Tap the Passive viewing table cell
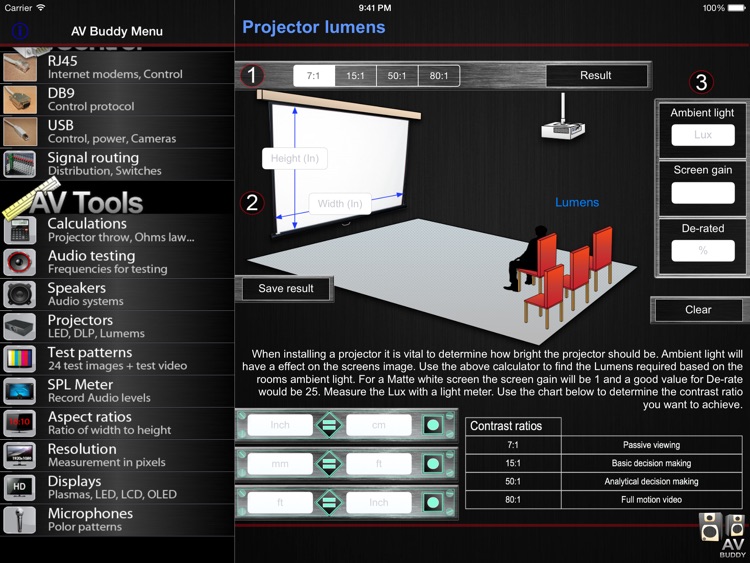 651,445
